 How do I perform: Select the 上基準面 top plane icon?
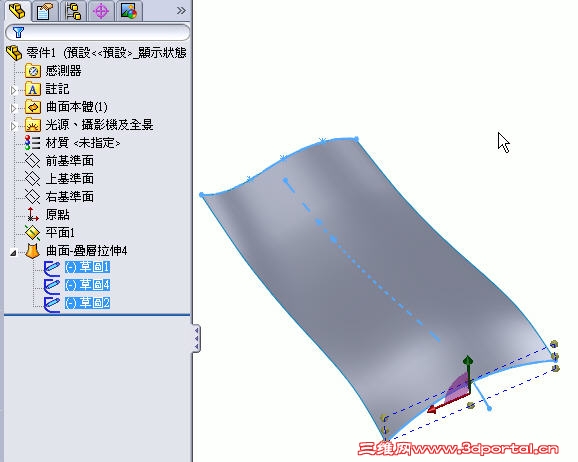pos(32,178)
